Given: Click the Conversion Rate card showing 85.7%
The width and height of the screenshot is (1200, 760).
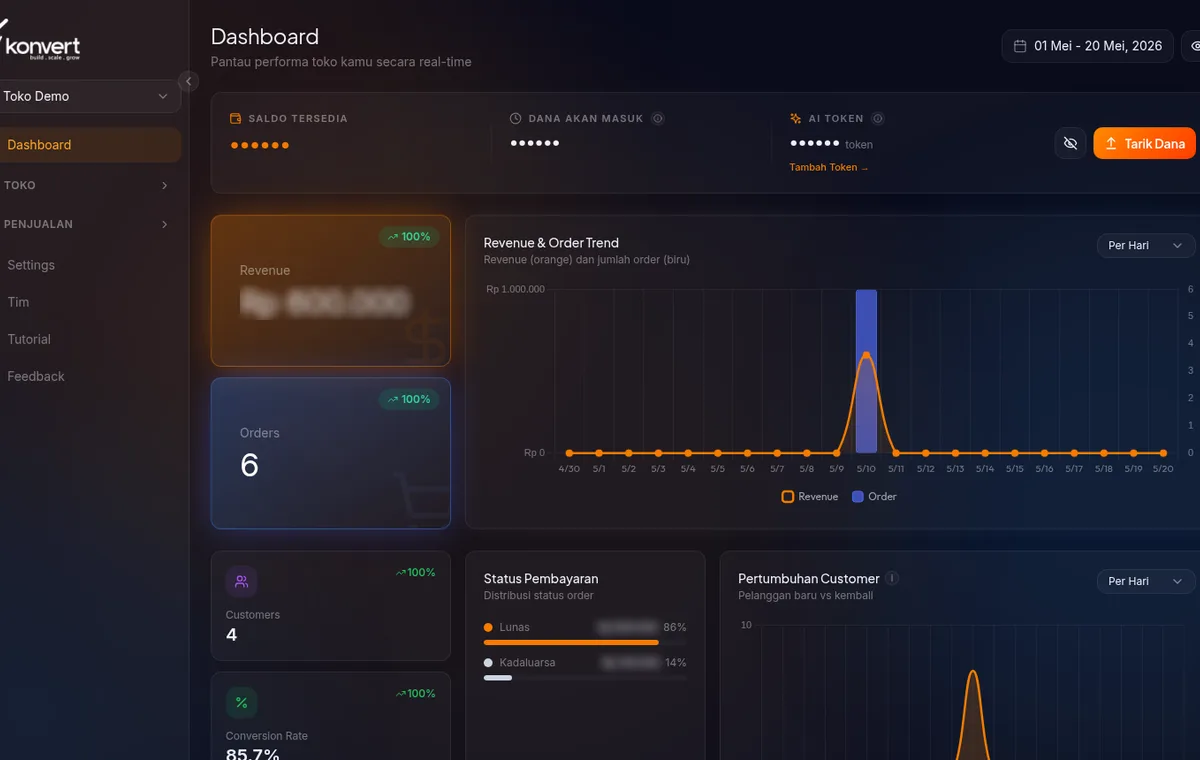Looking at the screenshot, I should coord(331,716).
